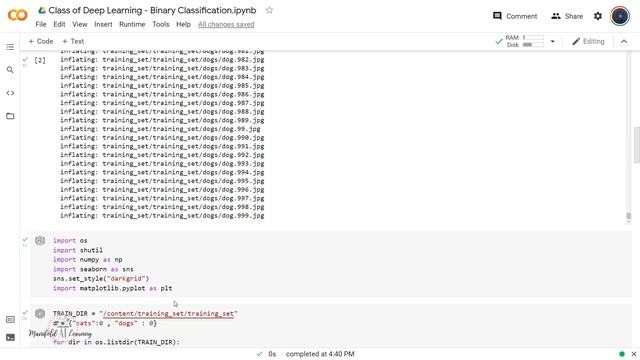Click the Share button

pos(567,16)
